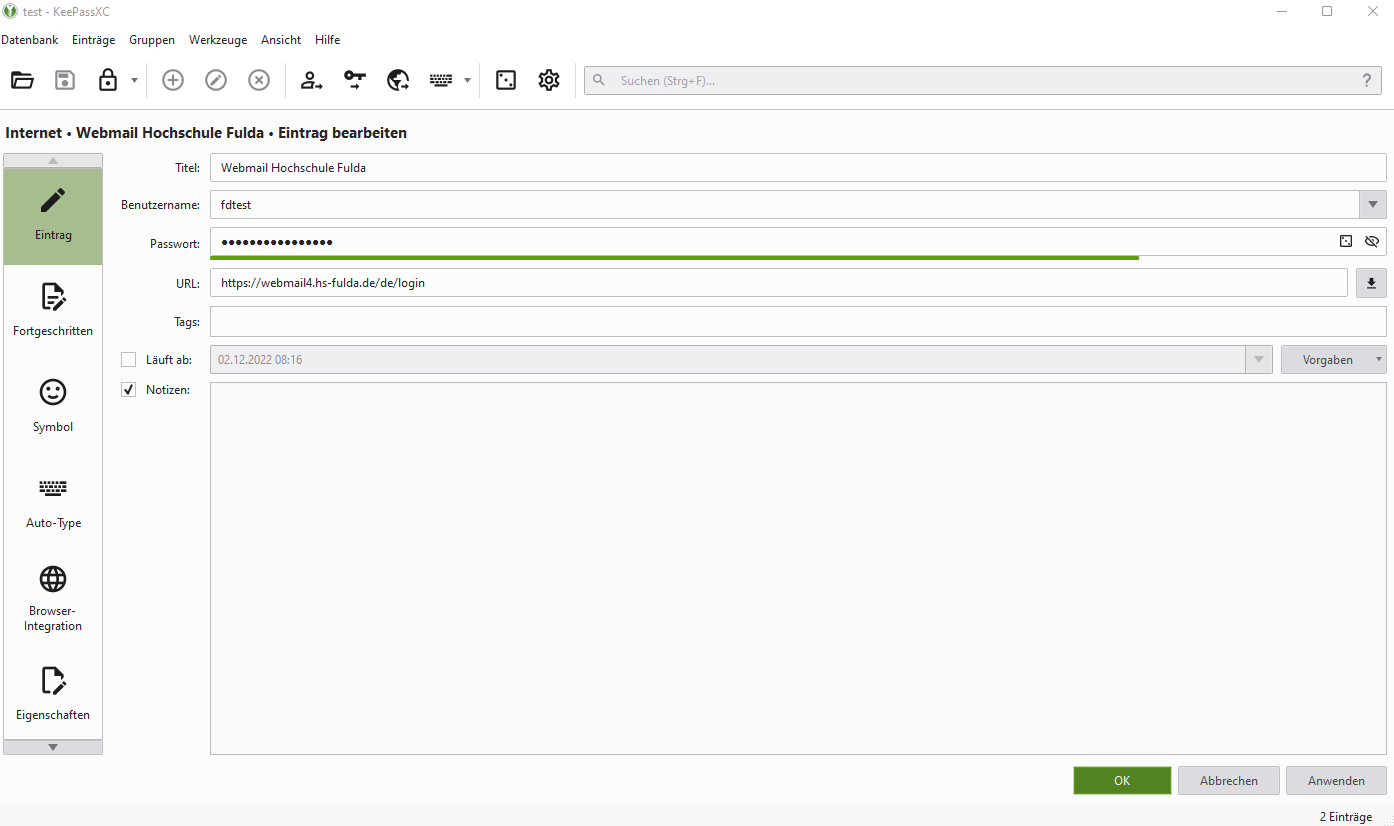Screen dimensions: 1394x826
Task: Open settings via the gear icon
Action: point(549,81)
